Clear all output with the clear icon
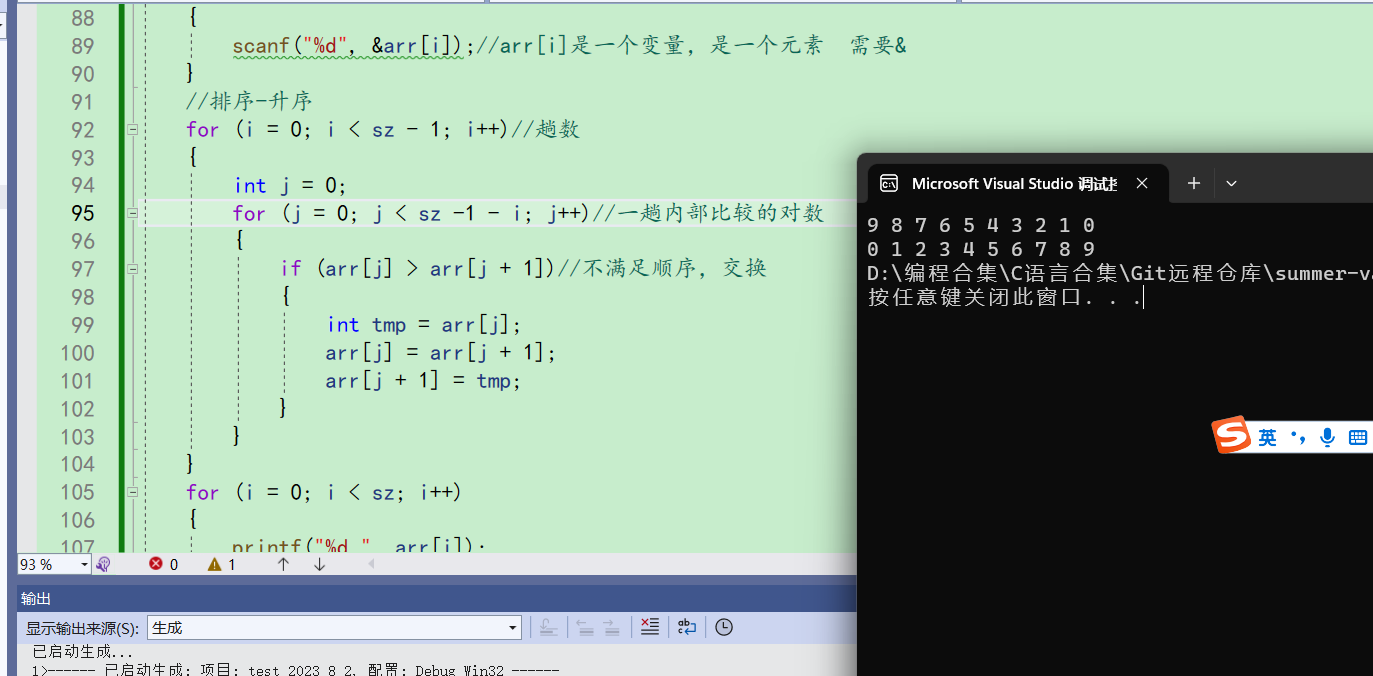This screenshot has height=676, width=1373. (650, 627)
